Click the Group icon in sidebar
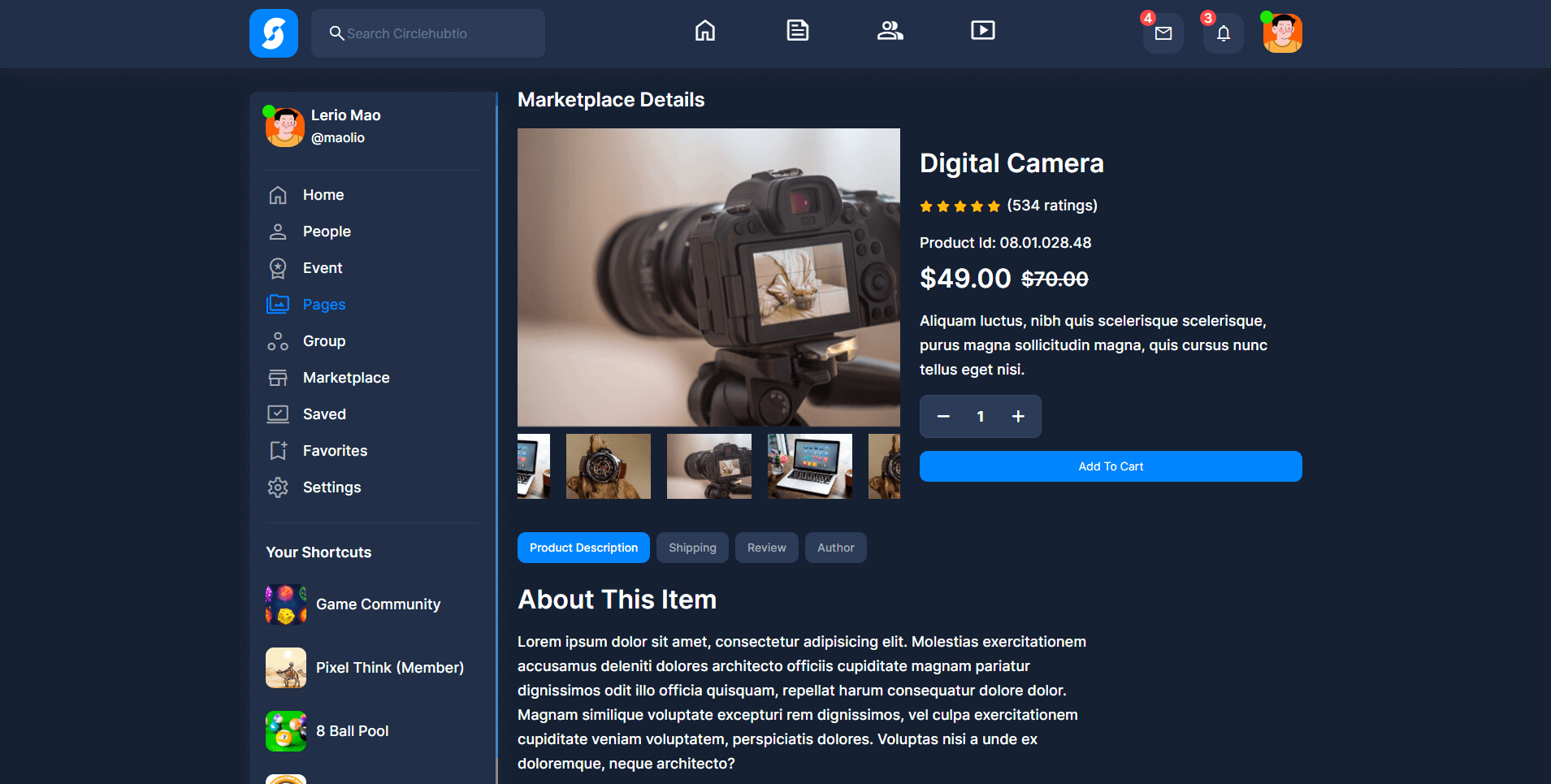The image size is (1551, 784). (x=278, y=341)
